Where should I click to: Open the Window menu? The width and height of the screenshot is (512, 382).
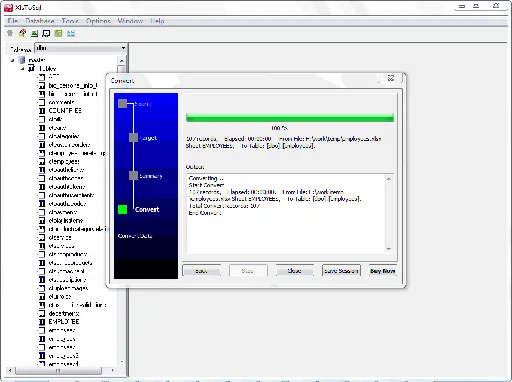pos(130,21)
